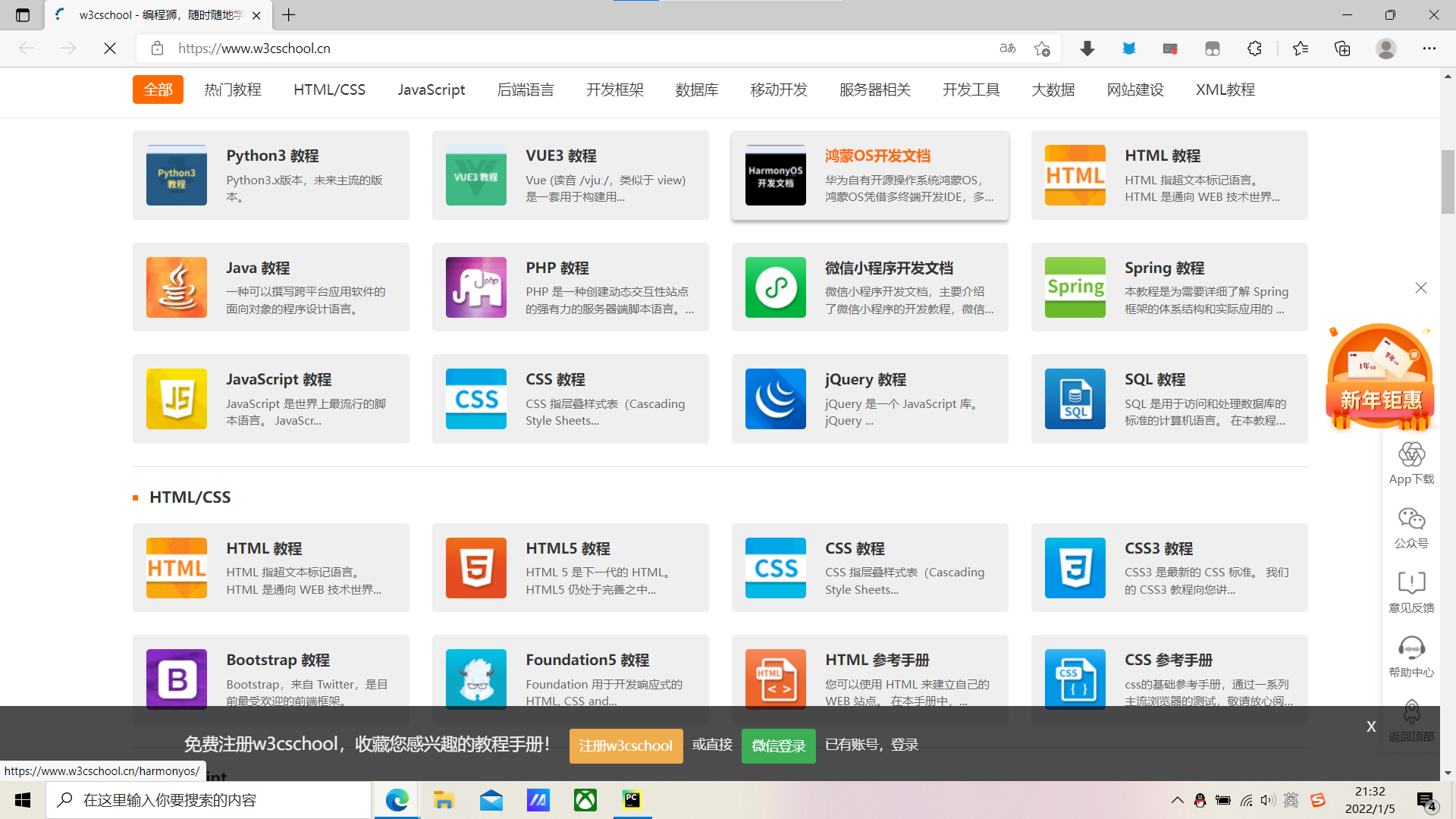Open the PHP elephant icon
The image size is (1456, 819).
[x=475, y=287]
